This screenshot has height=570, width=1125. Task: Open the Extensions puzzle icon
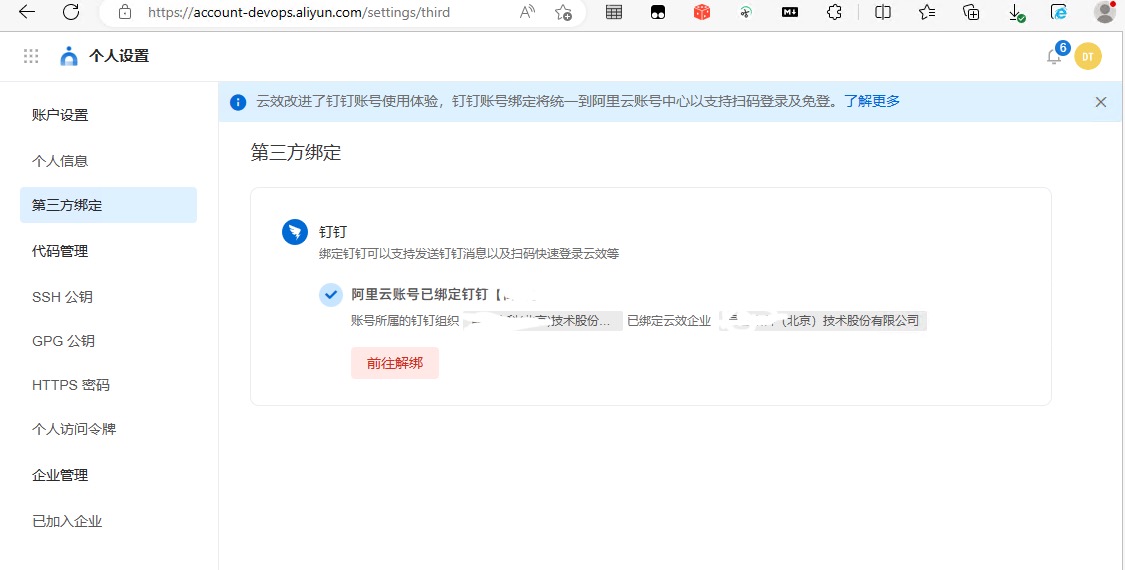(834, 11)
